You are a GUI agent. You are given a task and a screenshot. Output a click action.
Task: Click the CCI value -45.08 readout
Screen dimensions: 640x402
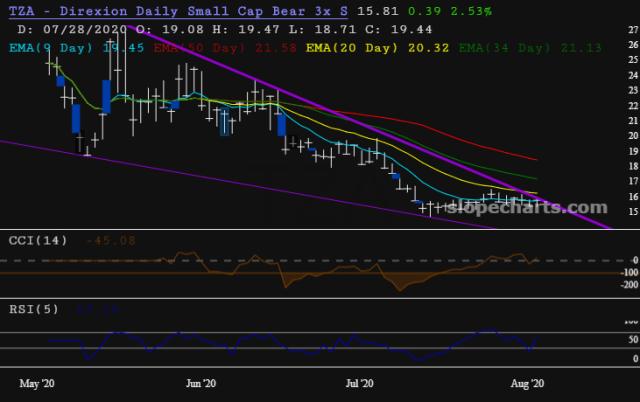pos(112,240)
